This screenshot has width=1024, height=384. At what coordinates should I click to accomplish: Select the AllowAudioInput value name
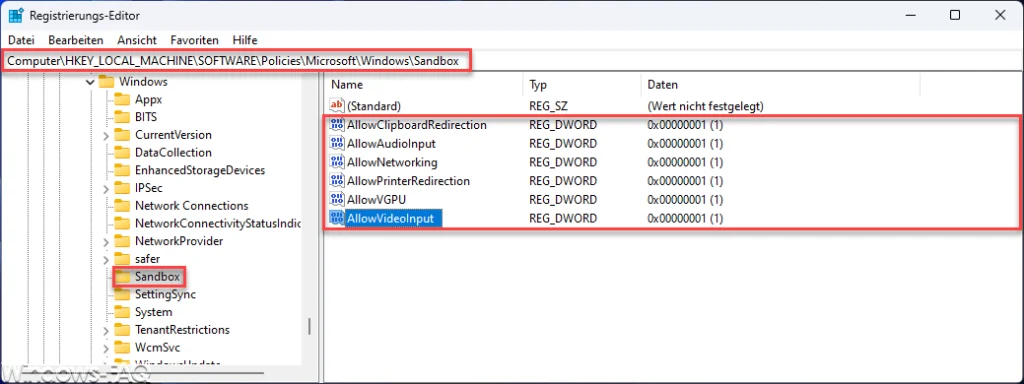pyautogui.click(x=391, y=143)
